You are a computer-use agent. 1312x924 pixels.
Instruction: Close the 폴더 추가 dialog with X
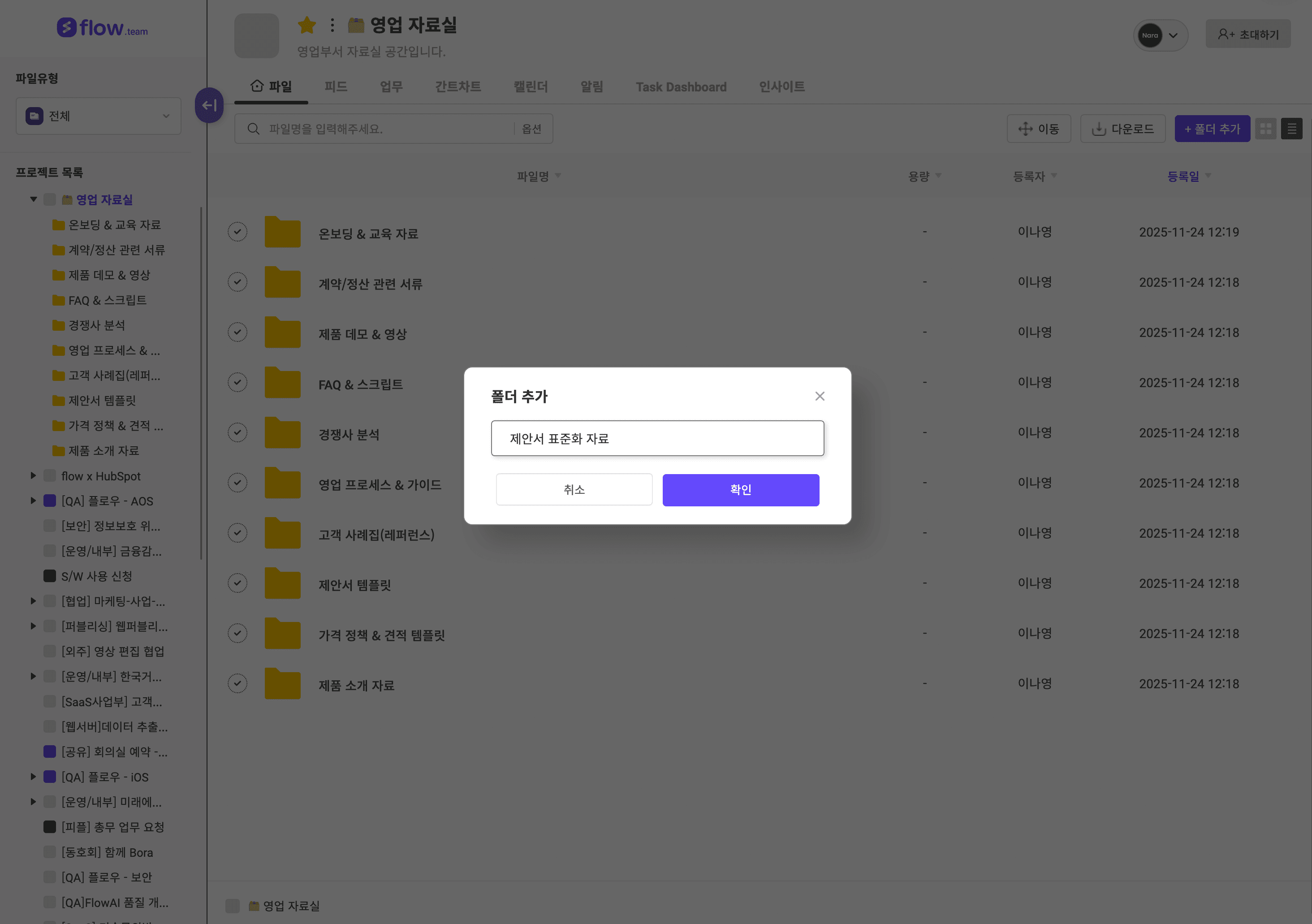click(x=820, y=396)
